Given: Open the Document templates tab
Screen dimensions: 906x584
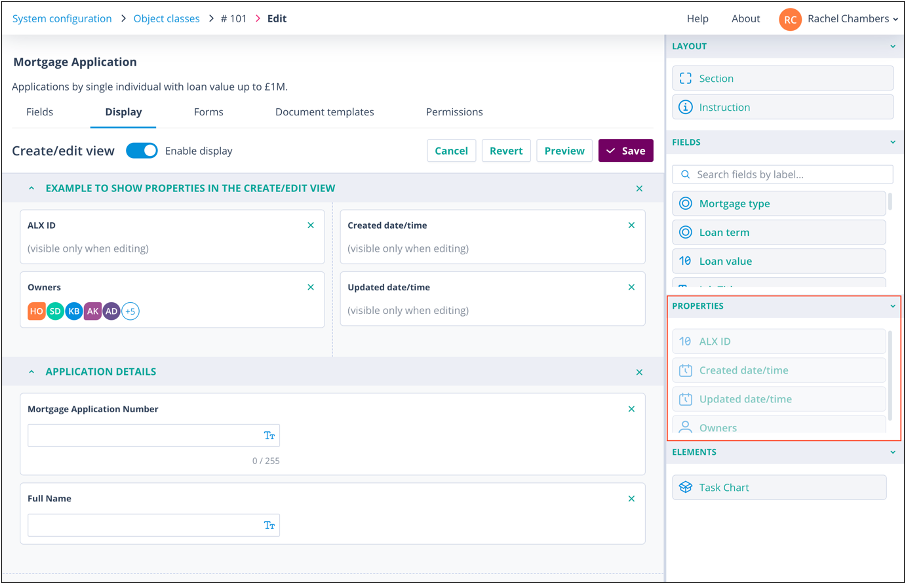Looking at the screenshot, I should click(x=325, y=112).
